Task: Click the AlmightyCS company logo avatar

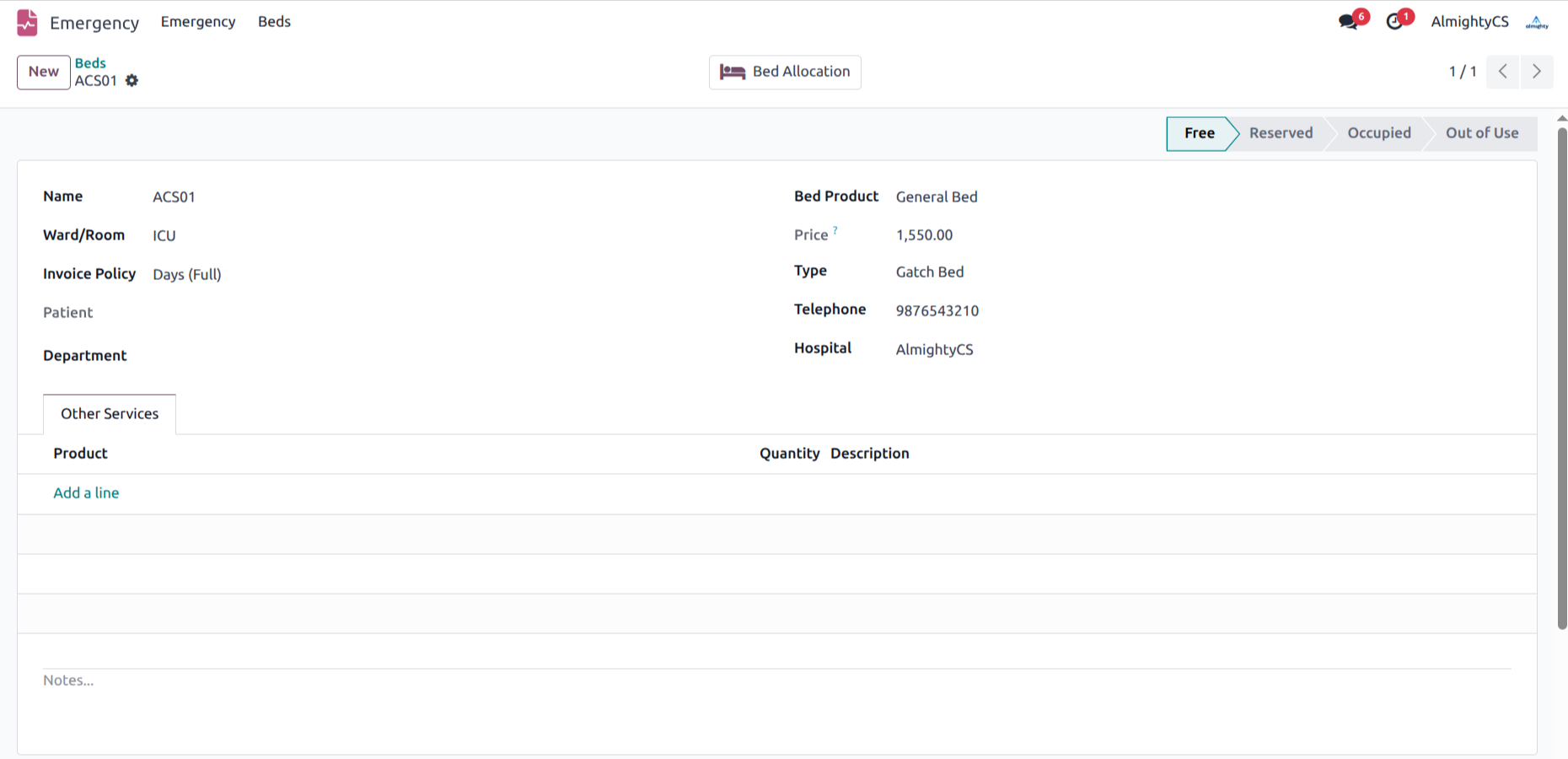Action: pos(1537,22)
